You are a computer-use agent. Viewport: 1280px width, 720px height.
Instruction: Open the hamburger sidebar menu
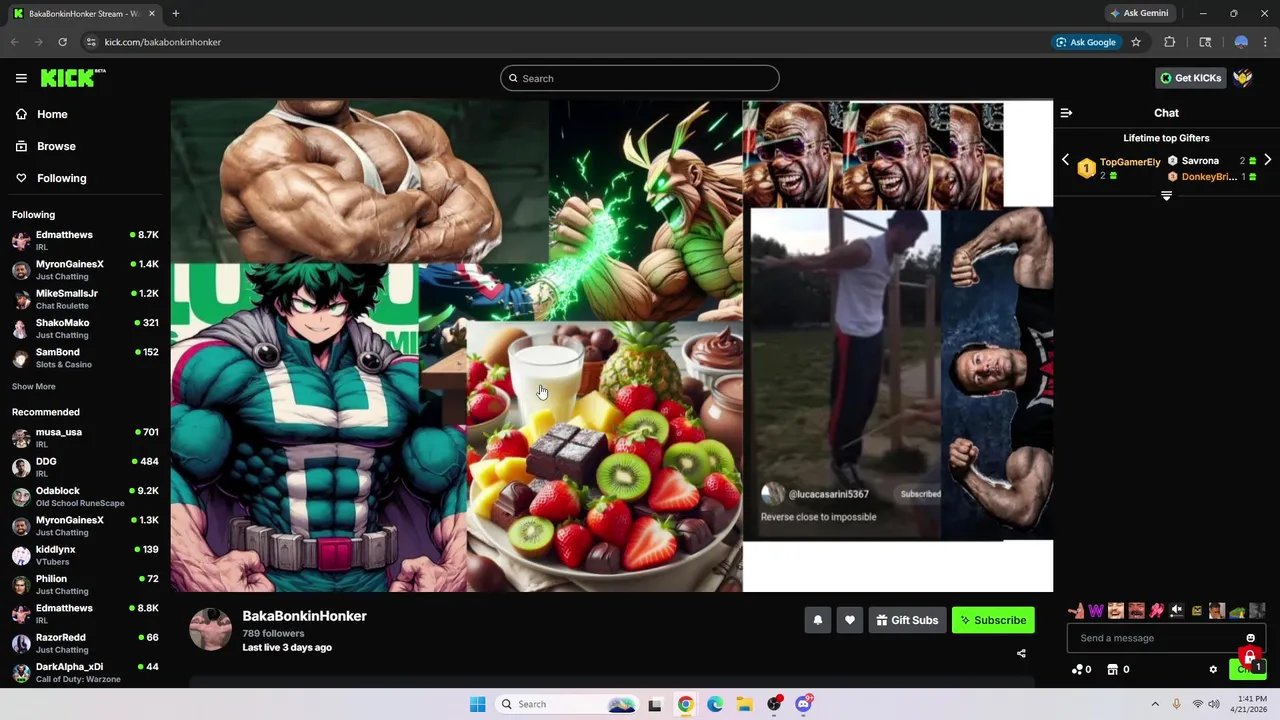[21, 78]
